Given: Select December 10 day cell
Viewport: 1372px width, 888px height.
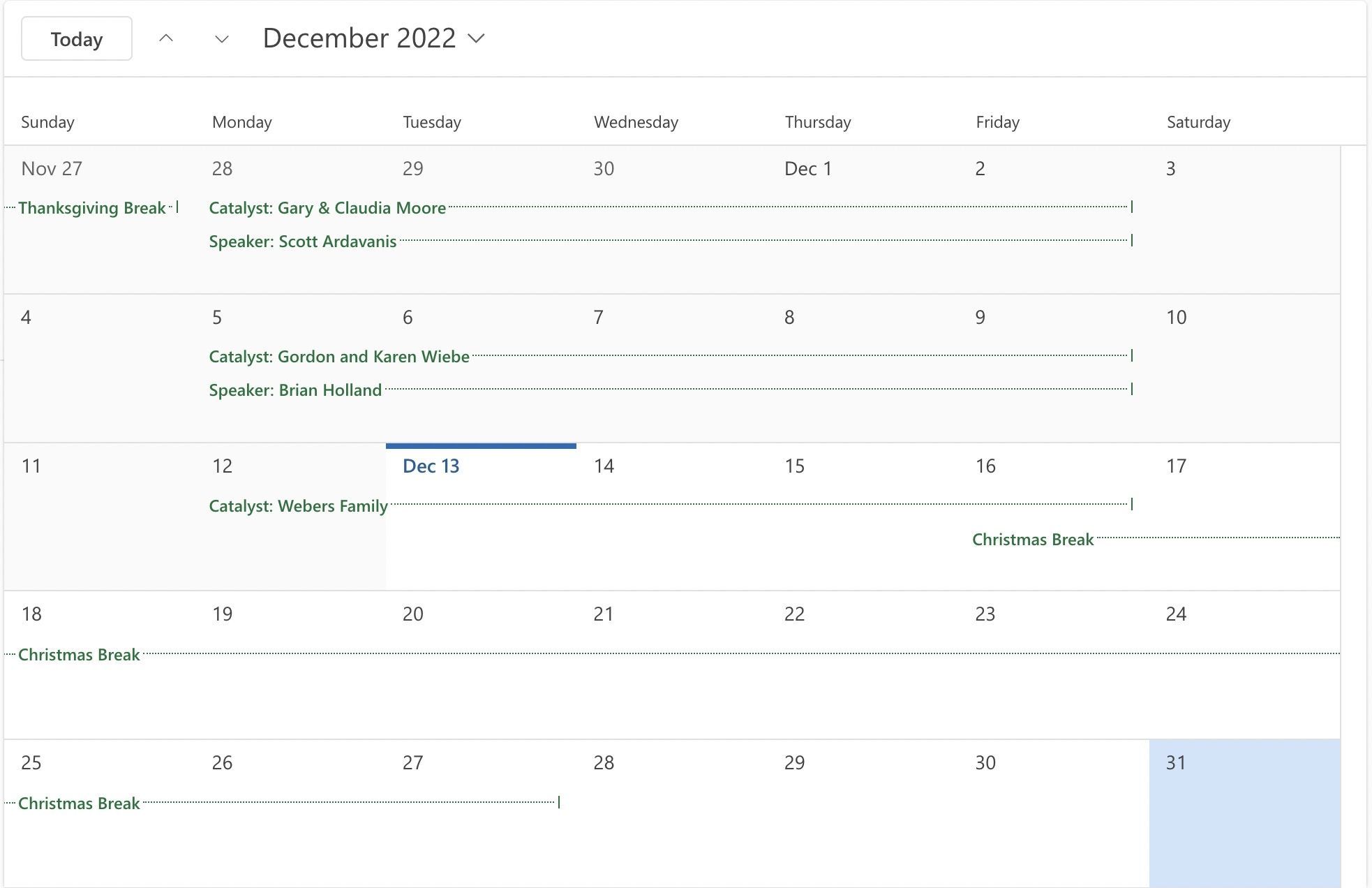Looking at the screenshot, I should pyautogui.click(x=1244, y=368).
